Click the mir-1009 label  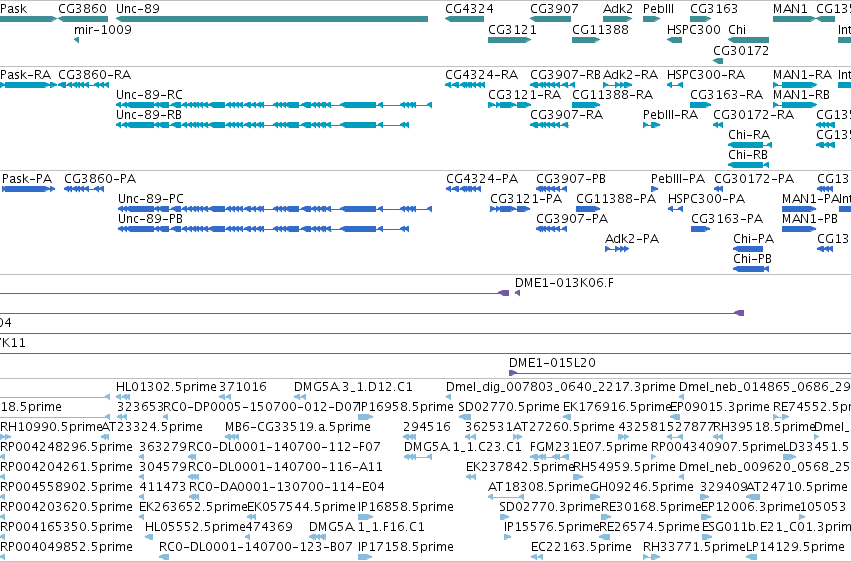[103, 29]
